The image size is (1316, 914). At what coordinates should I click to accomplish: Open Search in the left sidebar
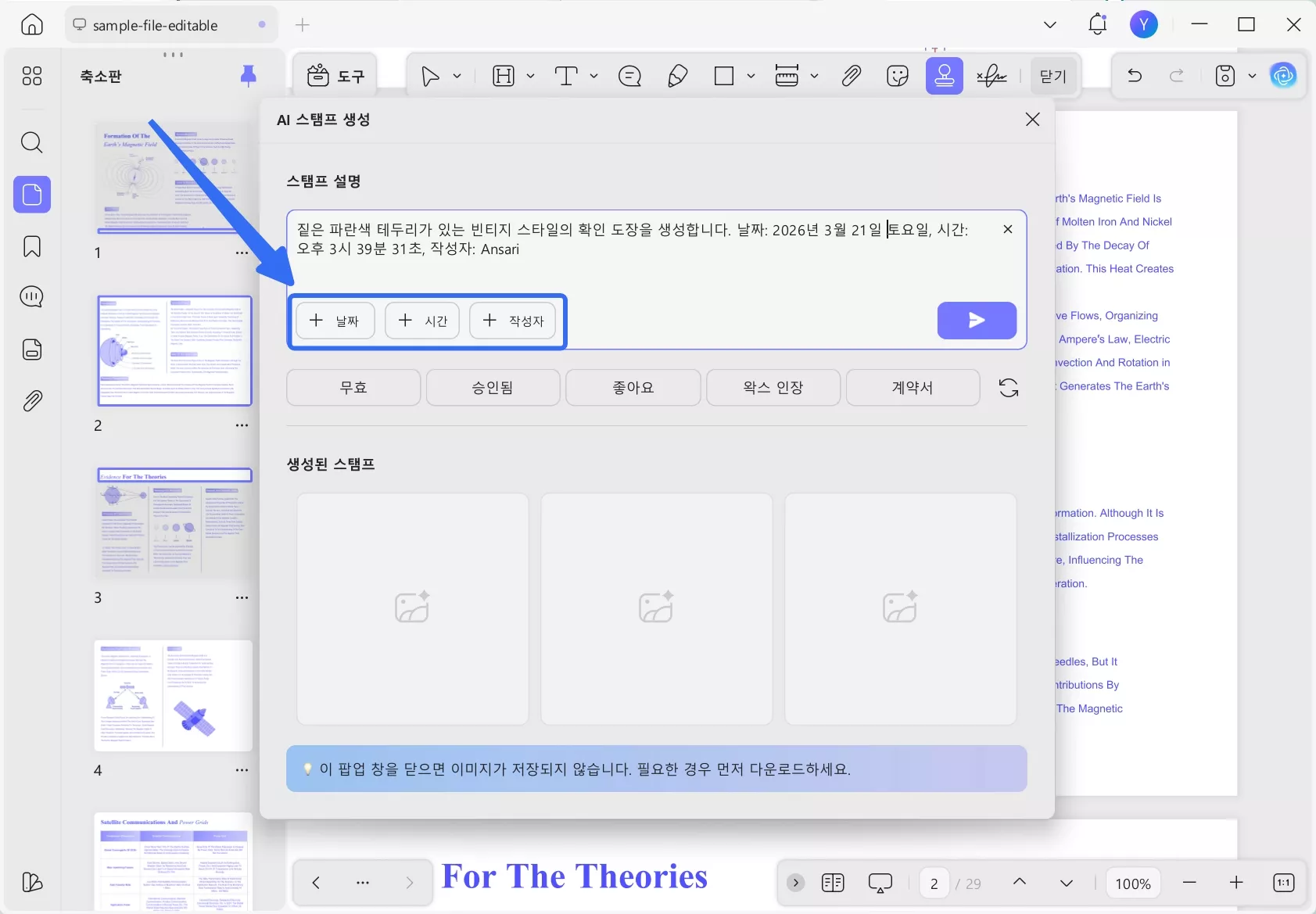(x=32, y=142)
